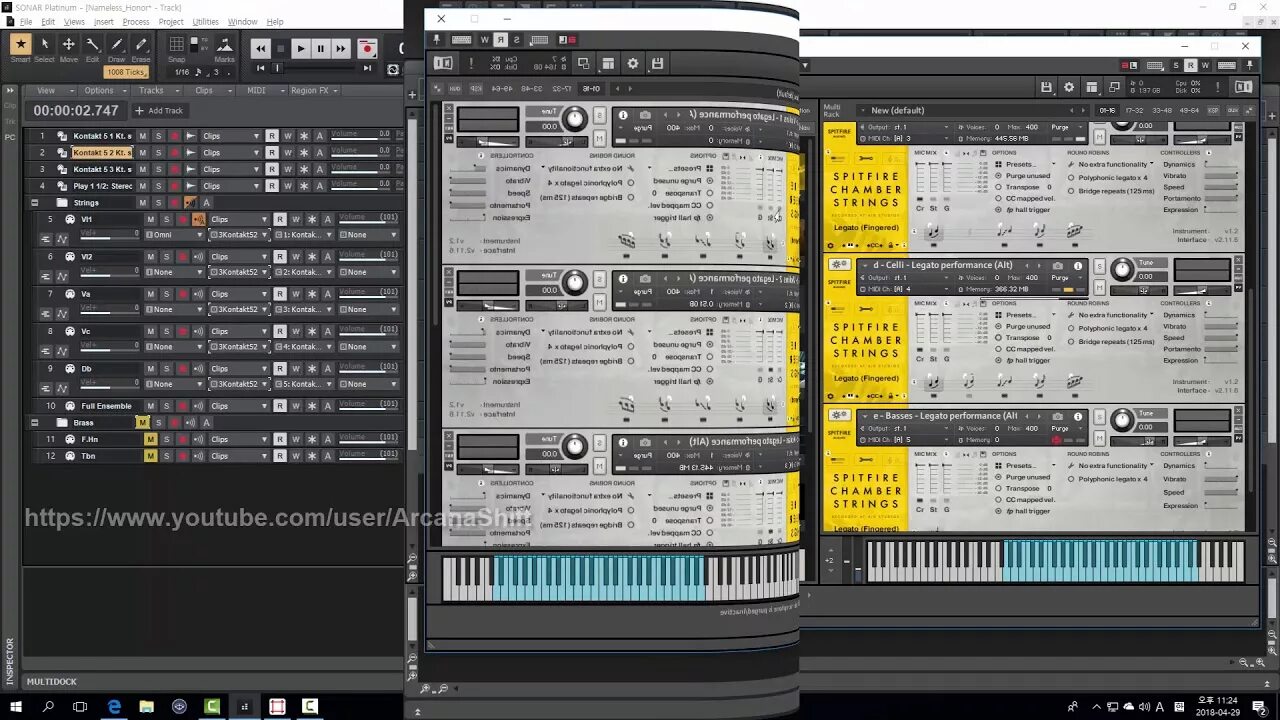Open the Windows Start menu
Image resolution: width=1280 pixels, height=720 pixels.
pyautogui.click(x=15, y=706)
